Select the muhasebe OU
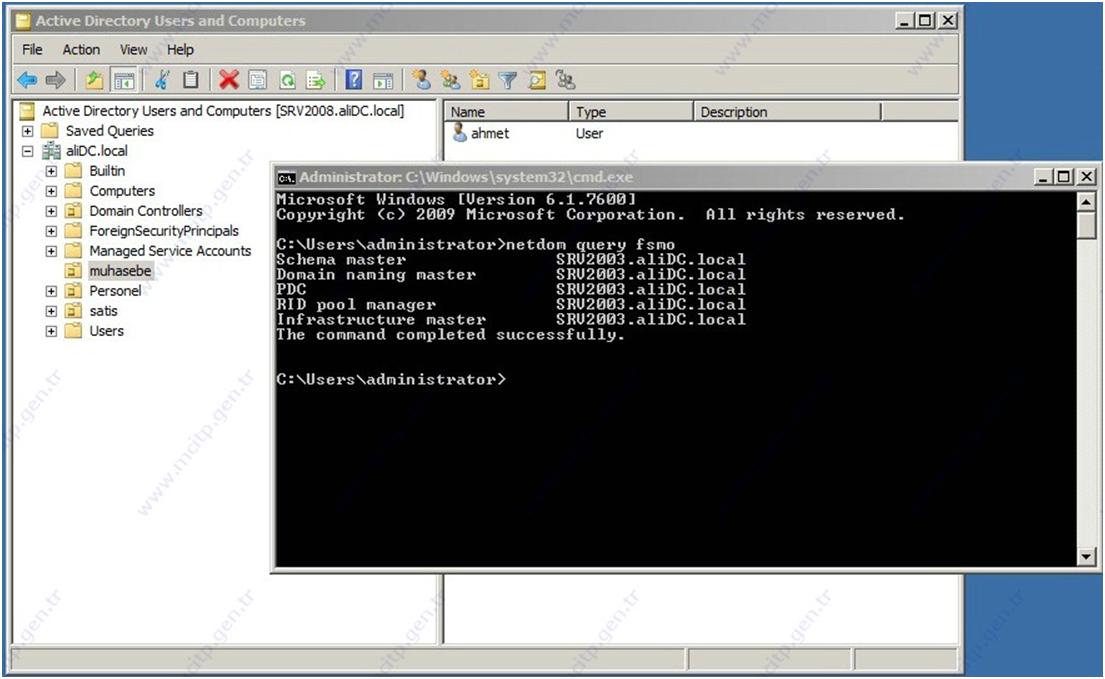Viewport: 1105px width, 679px height. (x=120, y=271)
